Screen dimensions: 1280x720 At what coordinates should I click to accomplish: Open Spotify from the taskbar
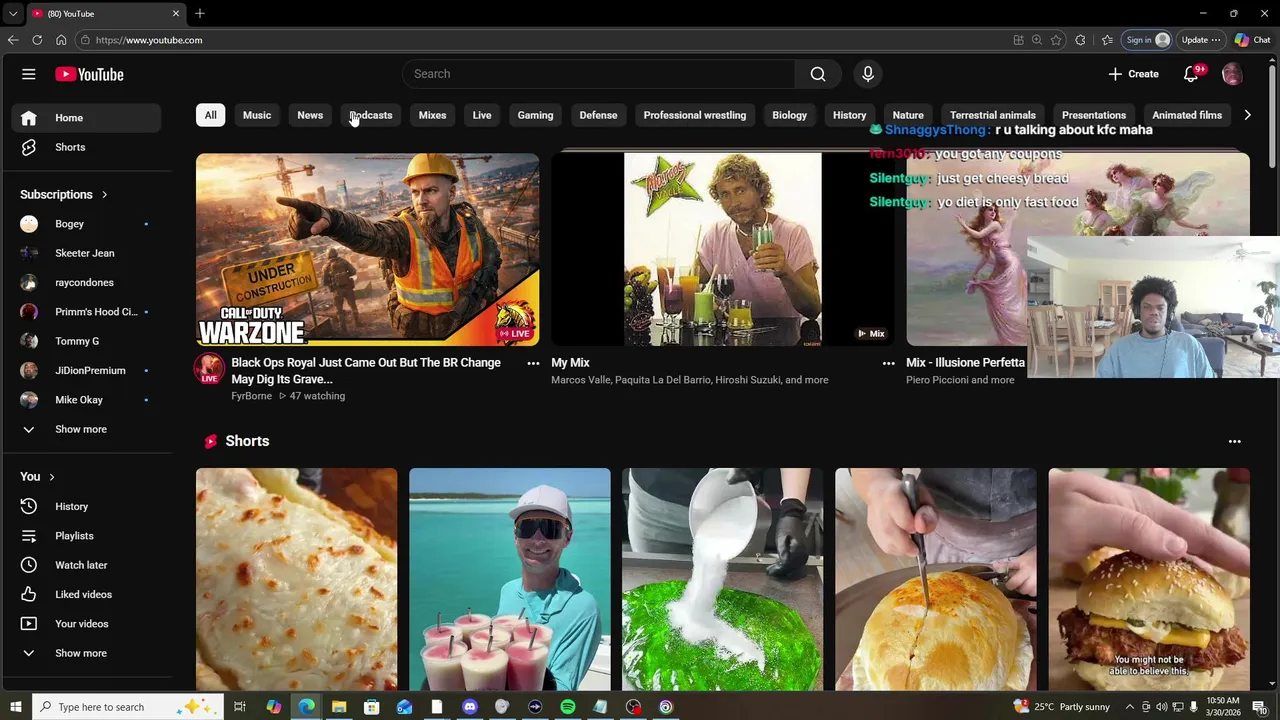pyautogui.click(x=568, y=707)
